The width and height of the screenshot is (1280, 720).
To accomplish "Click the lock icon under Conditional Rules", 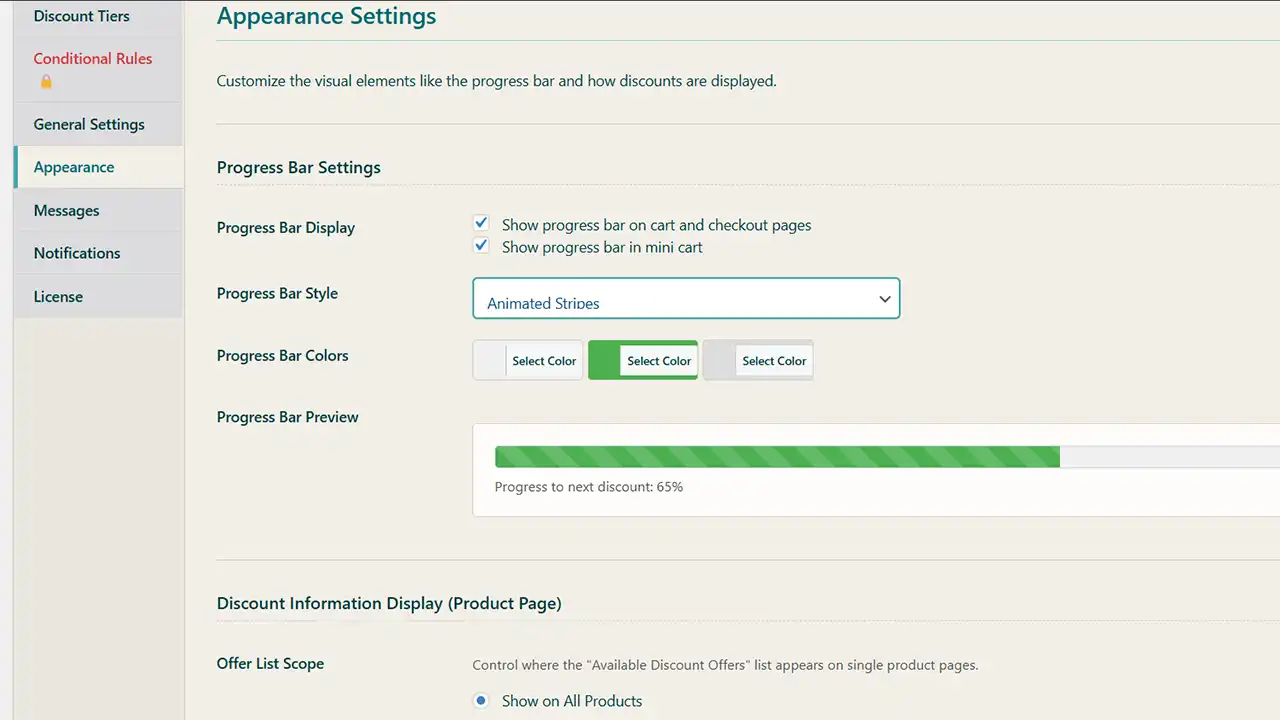I will click(46, 82).
